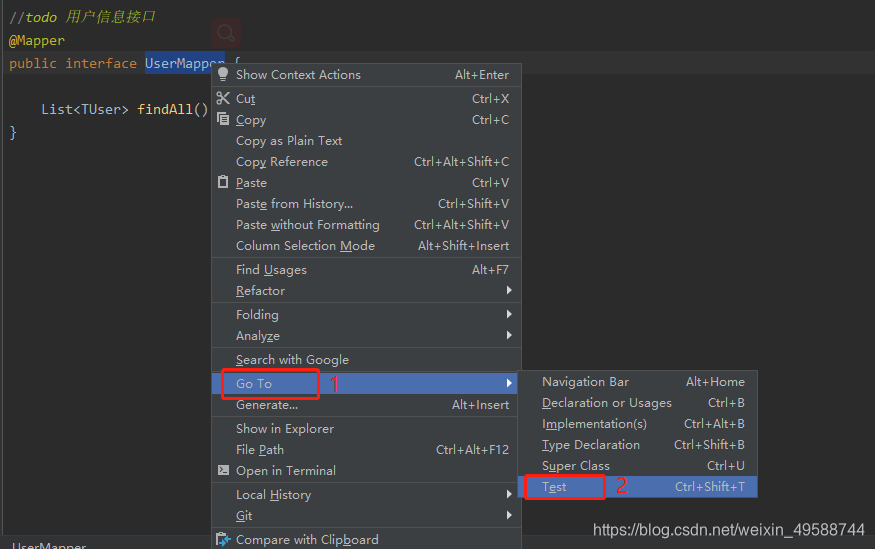Viewport: 875px width, 549px height.
Task: Select Declaration or Usages
Action: 638,403
